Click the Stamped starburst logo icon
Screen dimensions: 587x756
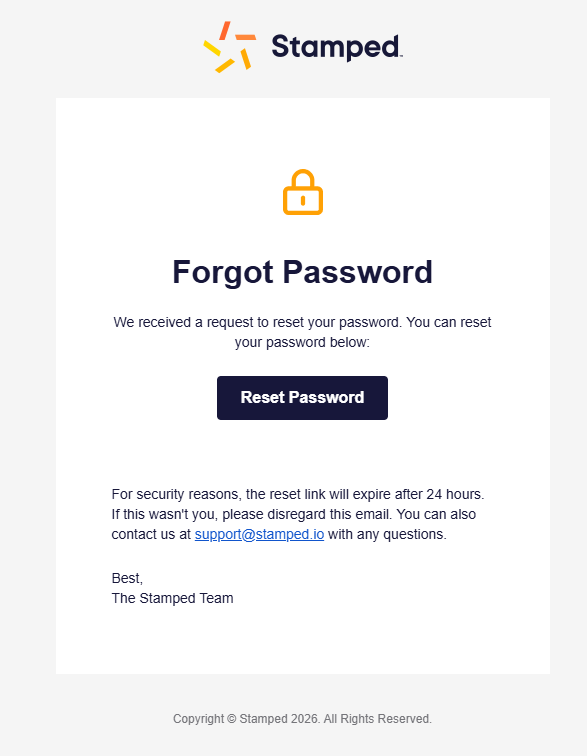(x=230, y=47)
